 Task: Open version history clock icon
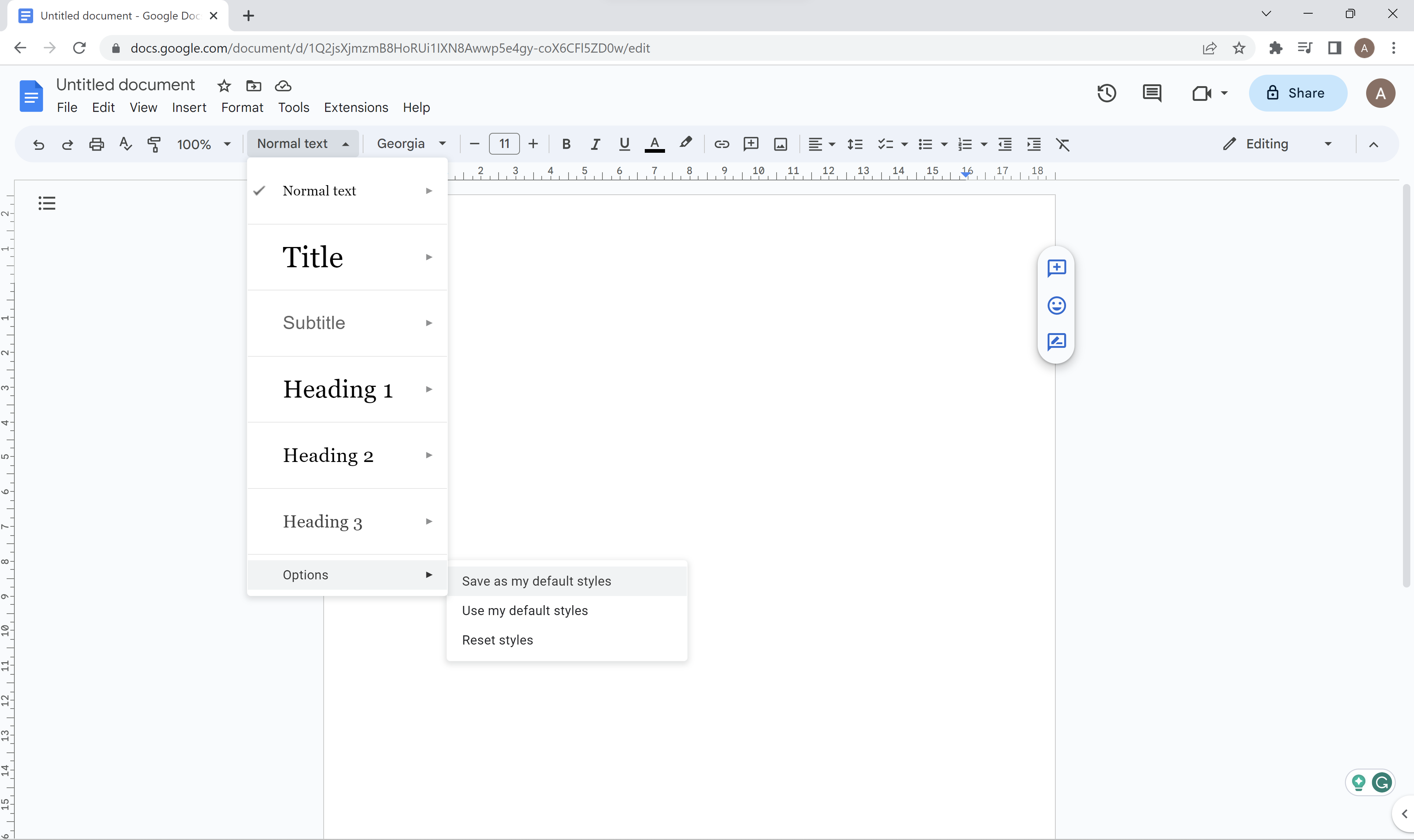(1107, 93)
